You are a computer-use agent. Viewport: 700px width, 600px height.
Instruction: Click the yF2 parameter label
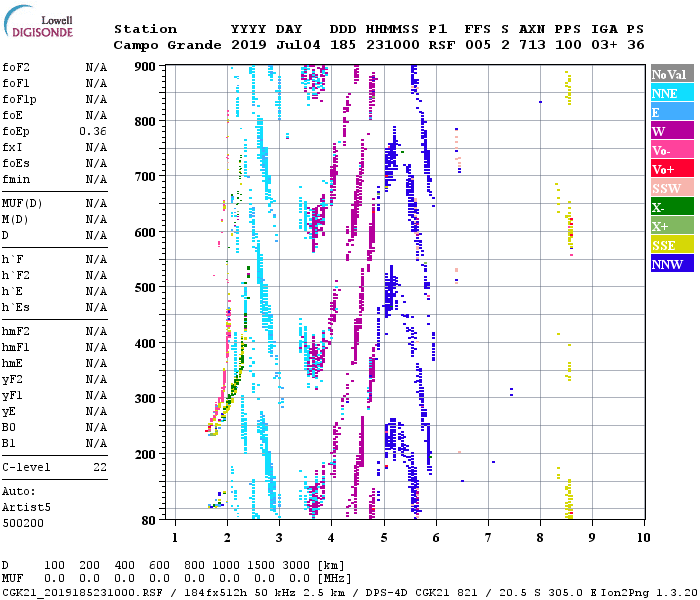click(x=12, y=379)
